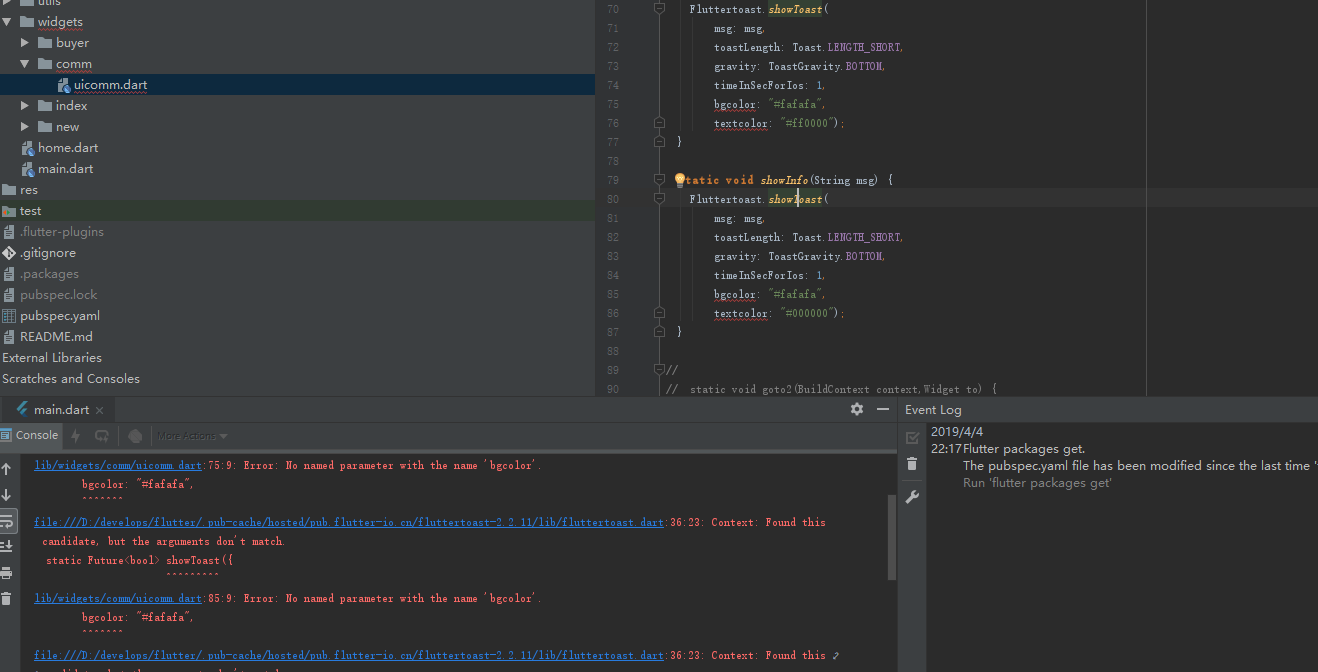The image size is (1318, 672).
Task: Expand the buyer folder
Action: tap(25, 43)
